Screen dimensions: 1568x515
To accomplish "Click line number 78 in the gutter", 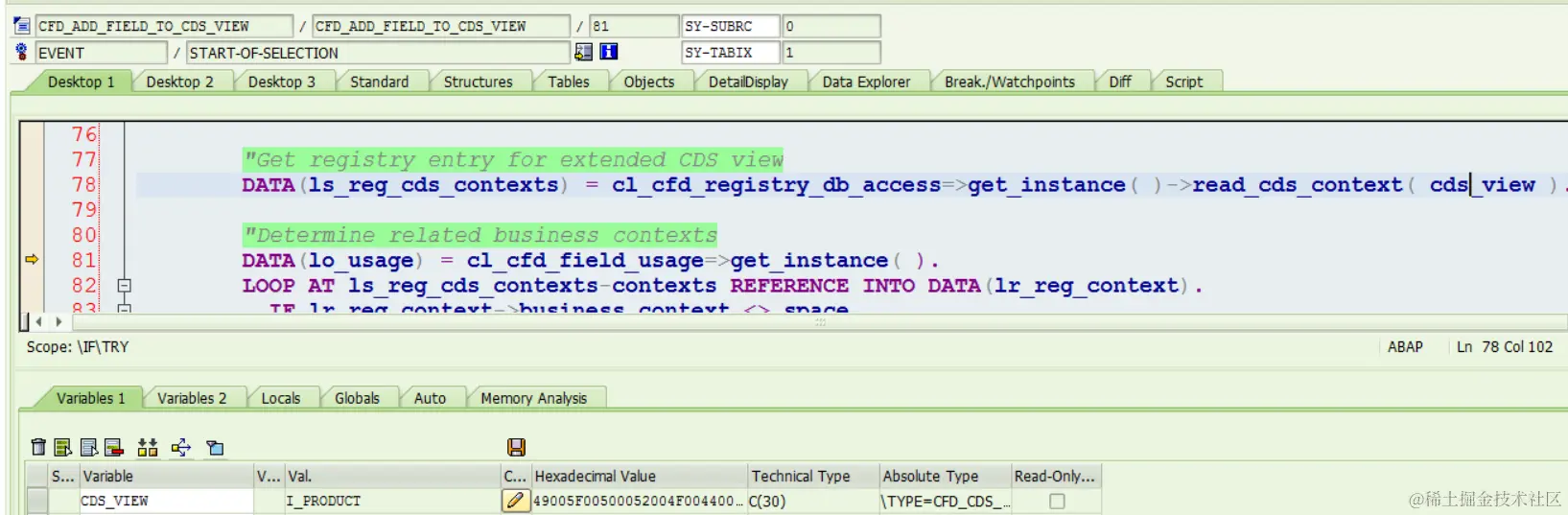I will pos(83,184).
